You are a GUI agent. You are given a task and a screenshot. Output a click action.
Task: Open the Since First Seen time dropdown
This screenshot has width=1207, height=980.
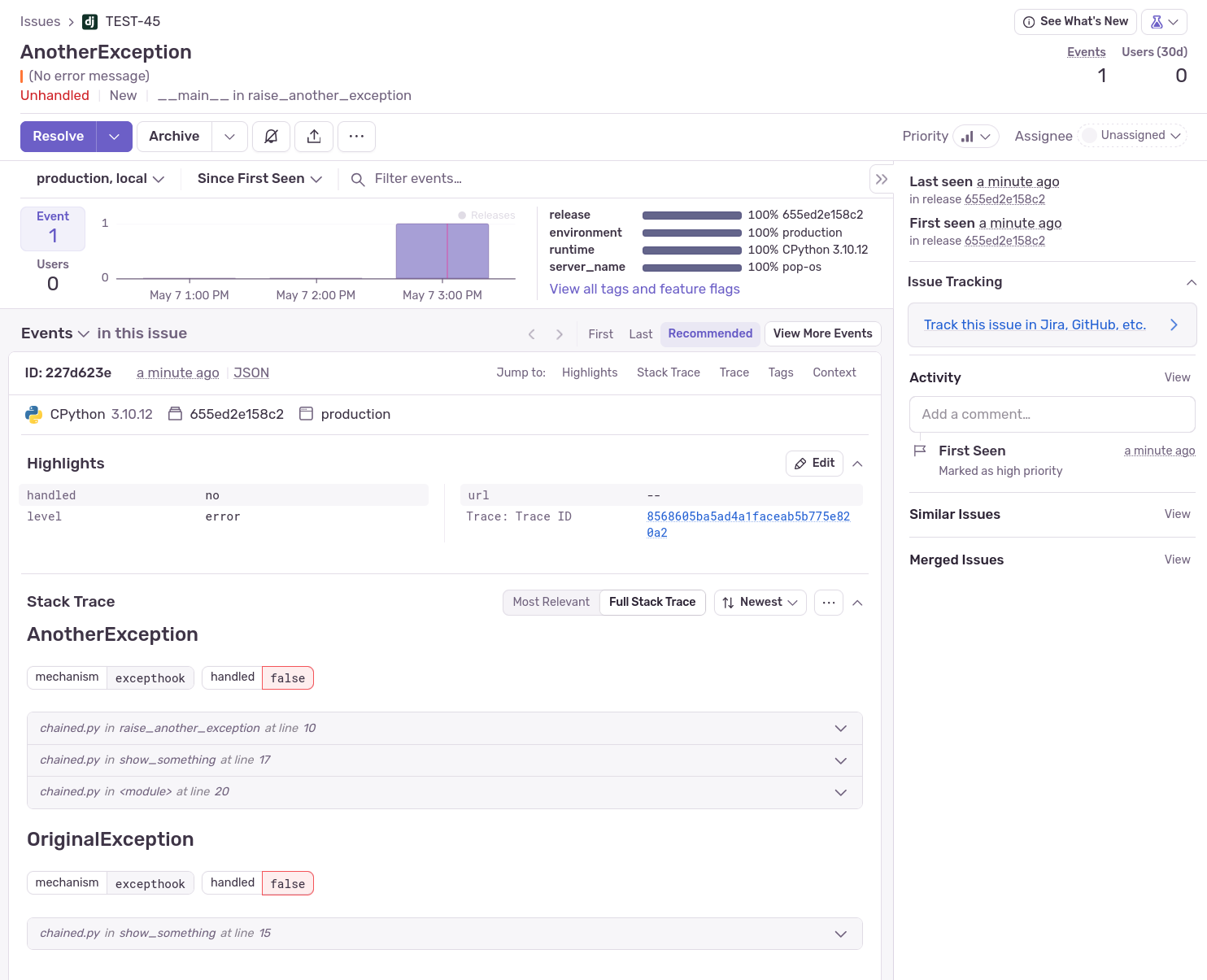(259, 179)
